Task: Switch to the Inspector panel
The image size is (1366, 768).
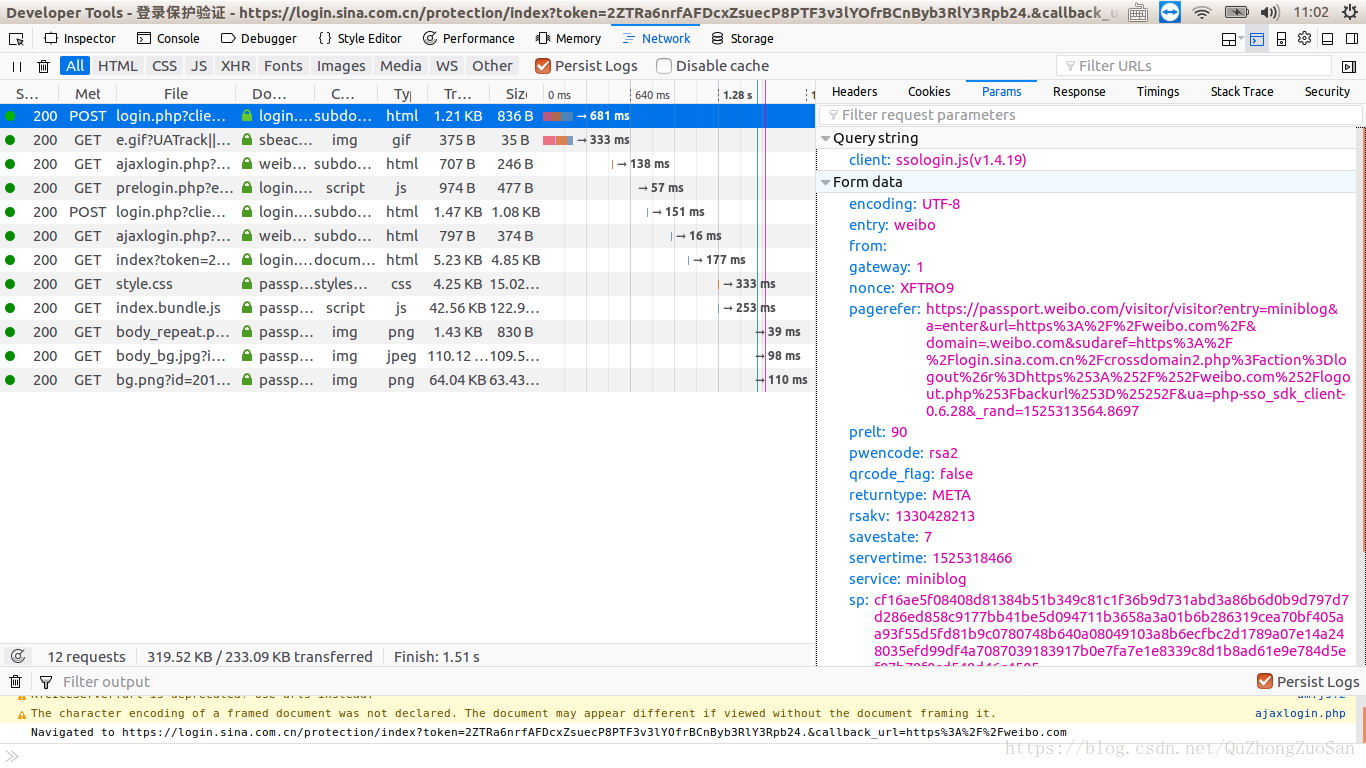Action: tap(80, 38)
